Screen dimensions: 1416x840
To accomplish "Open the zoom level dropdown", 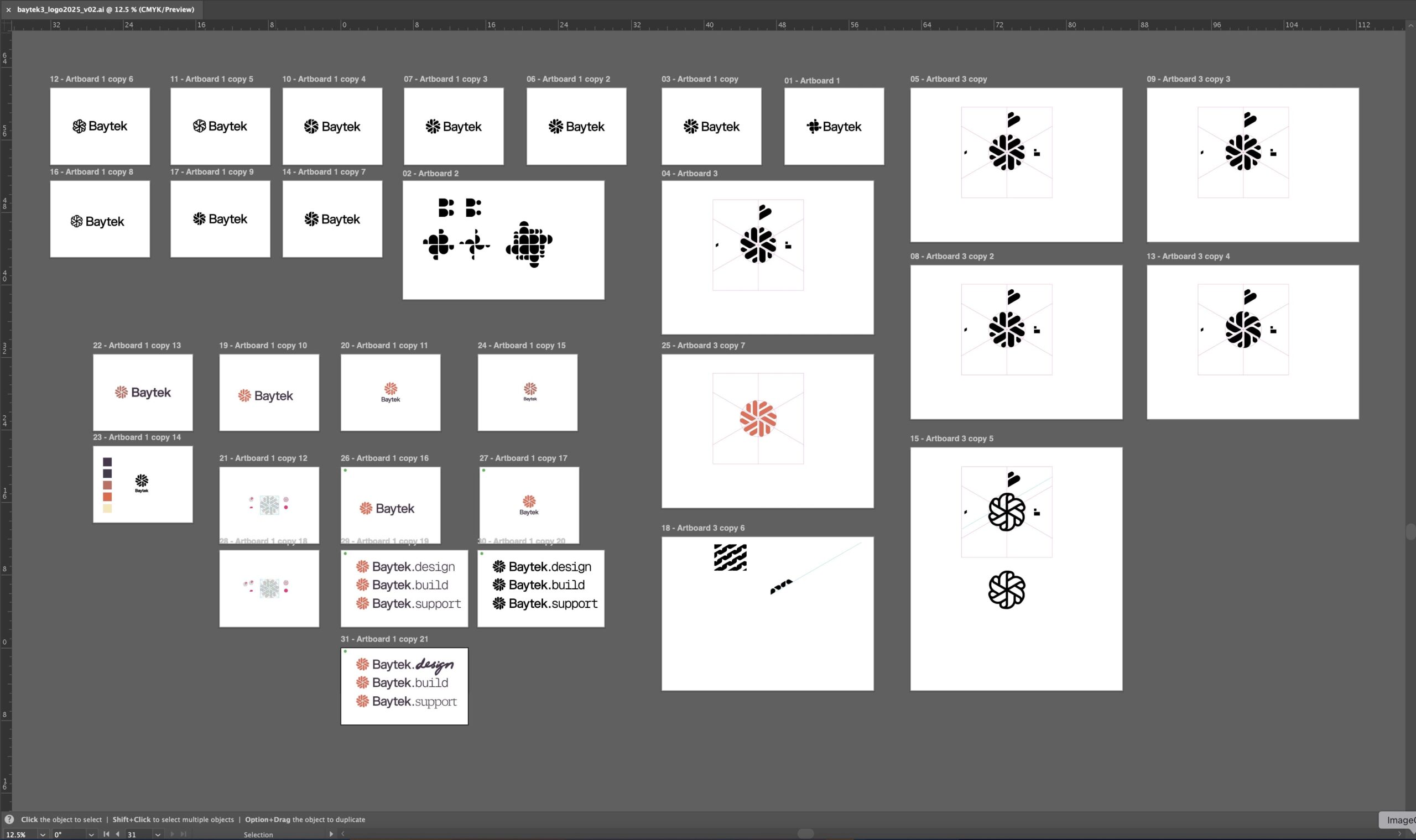I will [x=43, y=834].
